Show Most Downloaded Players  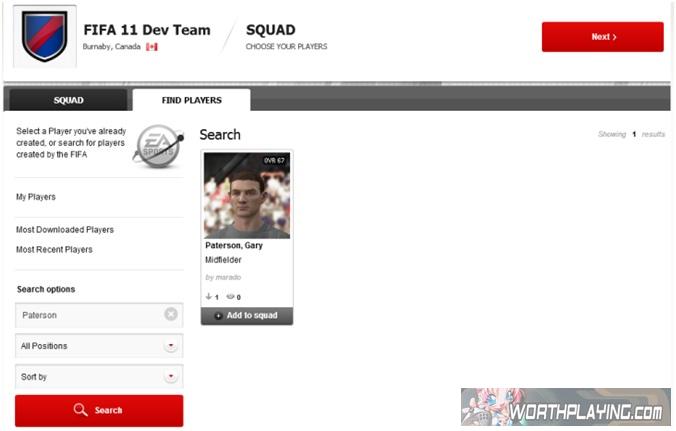click(x=65, y=230)
